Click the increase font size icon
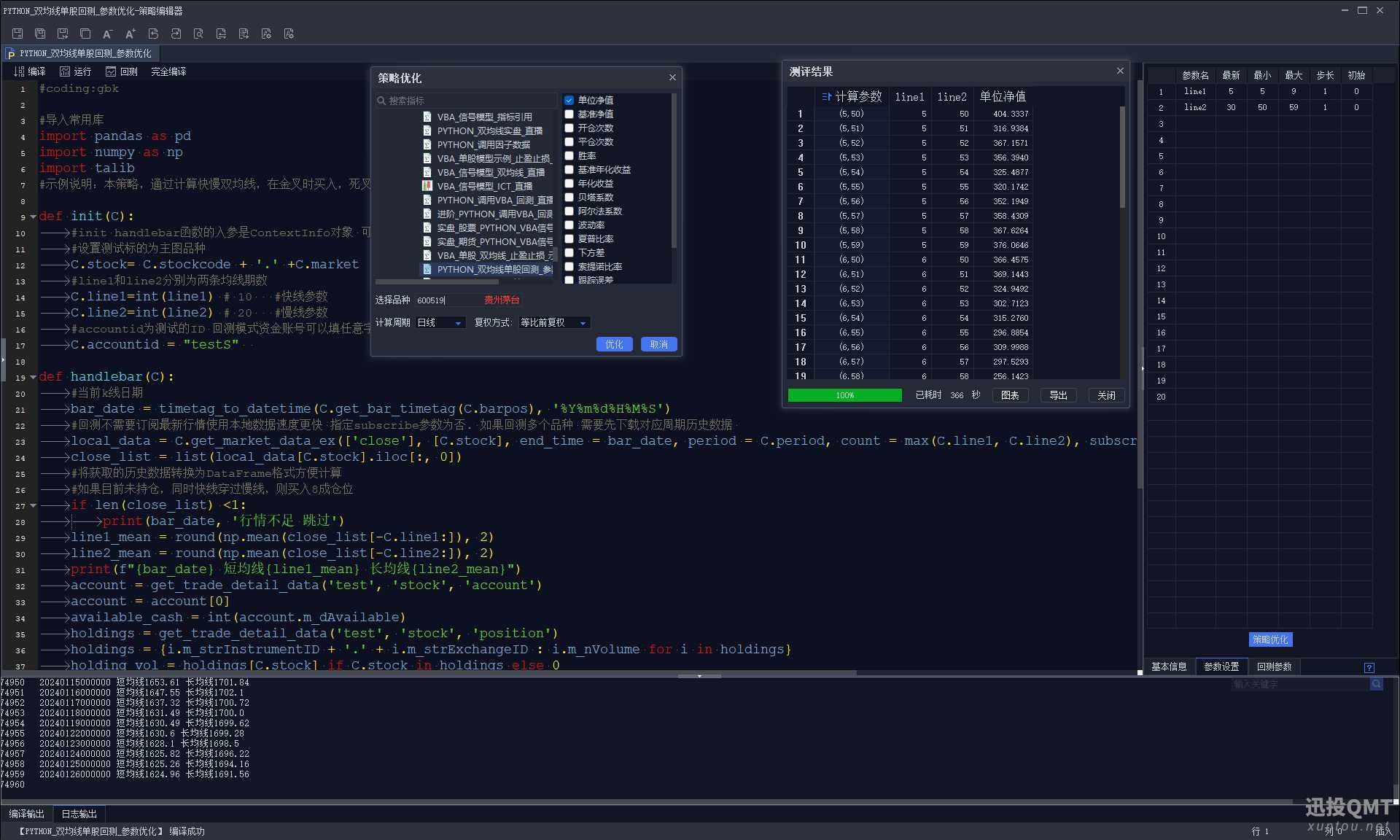 (131, 34)
